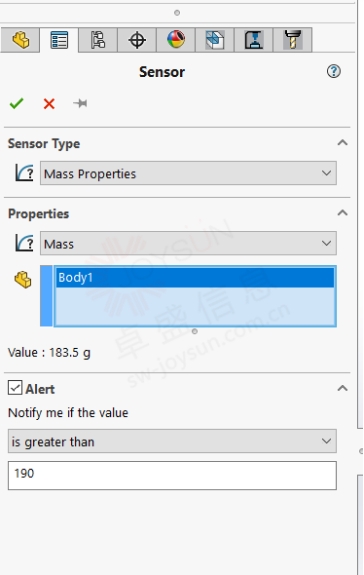The image size is (364, 575).
Task: Open the CAM tools end mill tab
Action: coord(293,40)
